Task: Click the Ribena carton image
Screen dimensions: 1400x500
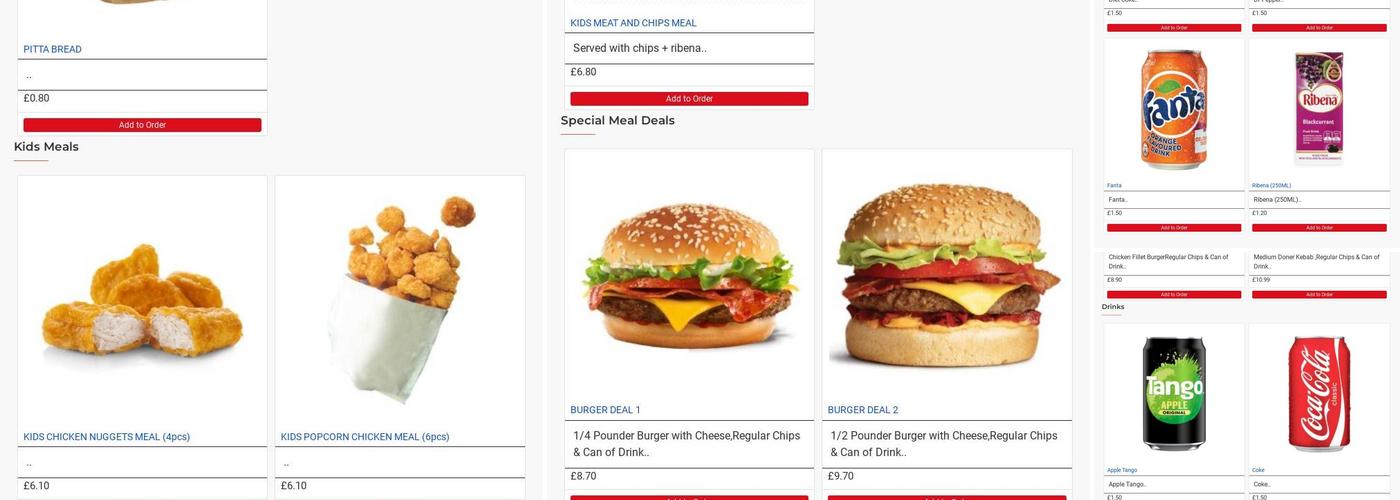Action: (1319, 109)
